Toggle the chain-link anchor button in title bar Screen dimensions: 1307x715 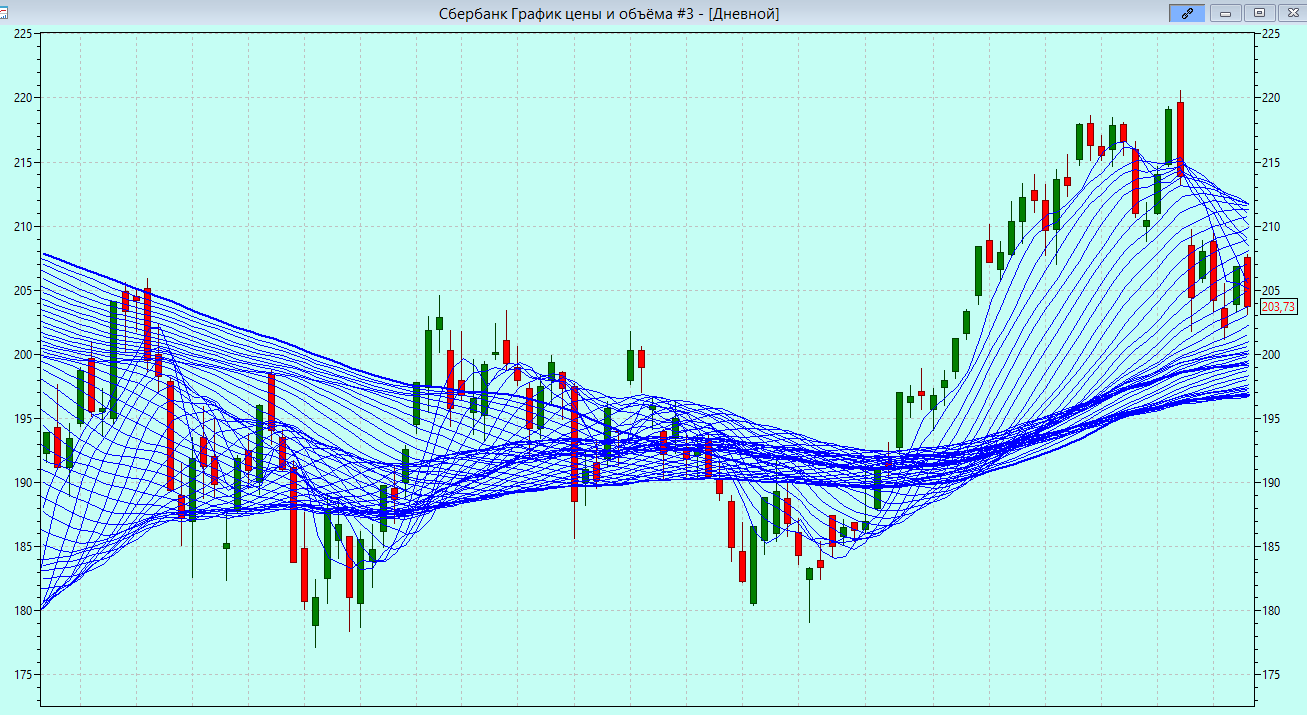pyautogui.click(x=1187, y=13)
